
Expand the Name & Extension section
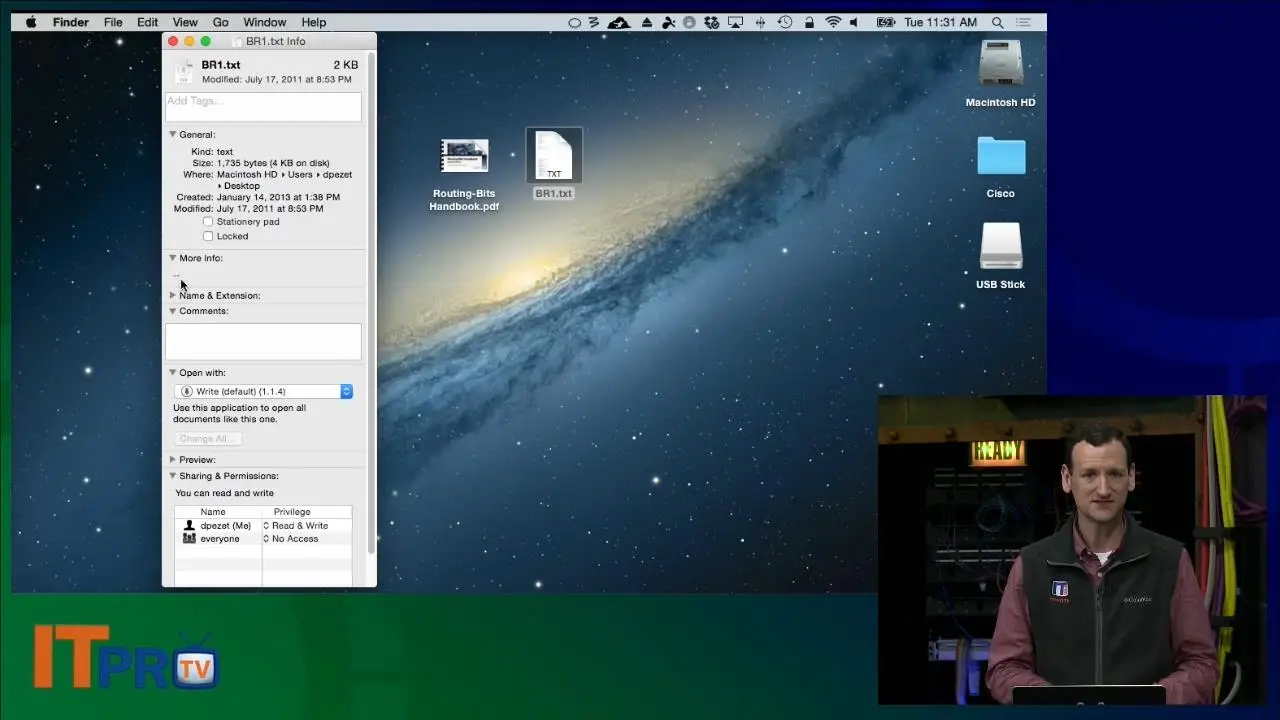click(x=173, y=296)
